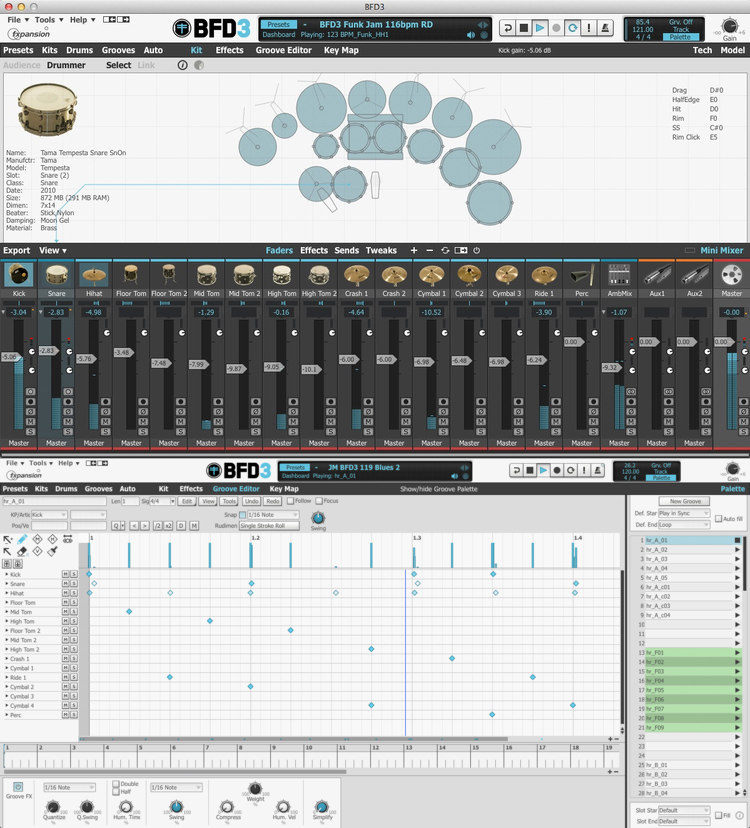
Task: Click the Undo button in Groove Editor
Action: coord(252,501)
